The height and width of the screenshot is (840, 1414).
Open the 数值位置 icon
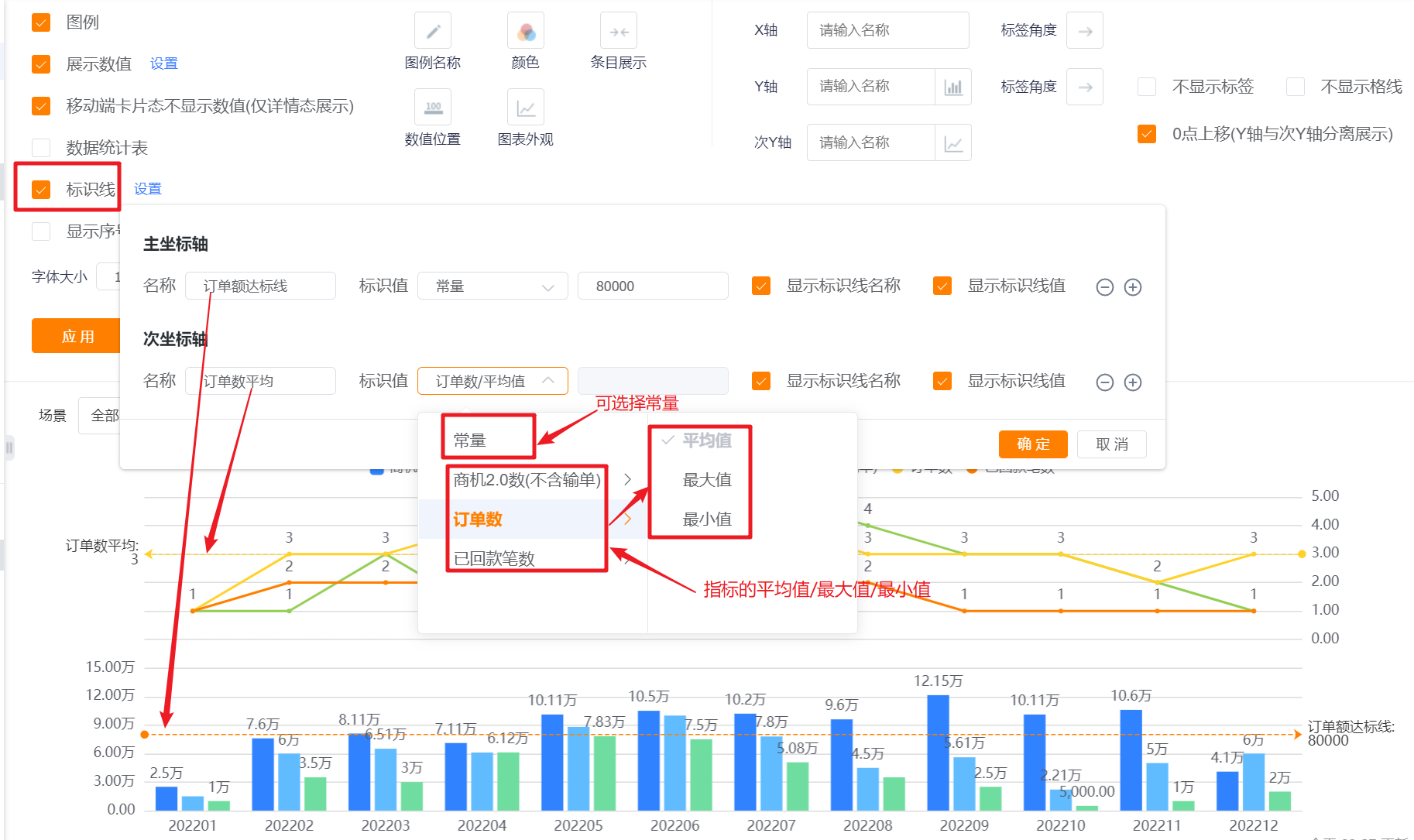(433, 107)
